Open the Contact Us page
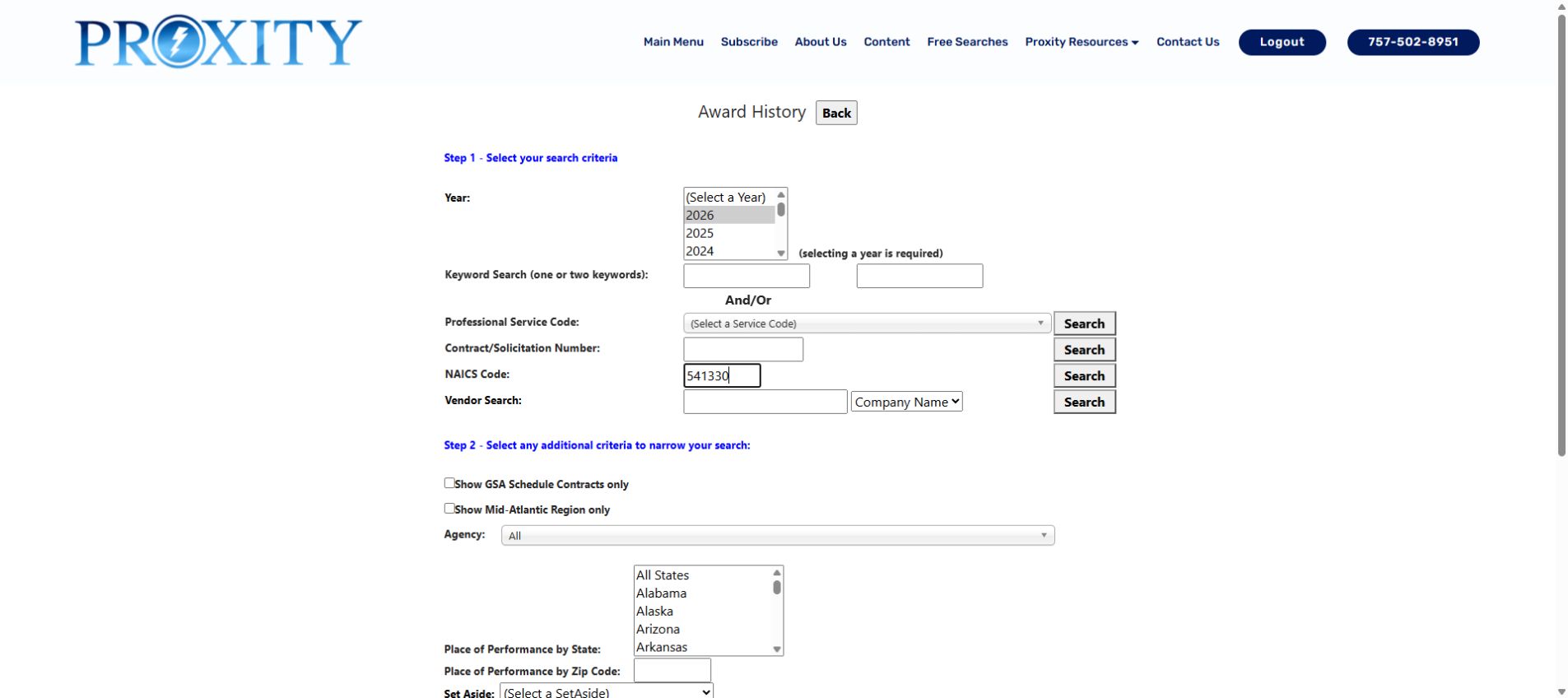The image size is (1568, 698). pyautogui.click(x=1188, y=42)
